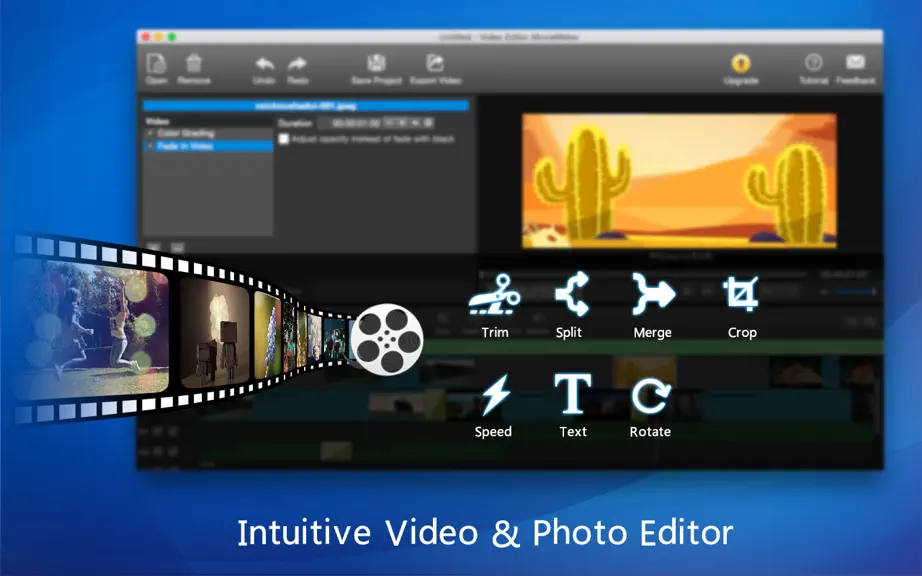Click Save Project in the toolbar
Viewport: 922px width, 576px height.
point(376,69)
